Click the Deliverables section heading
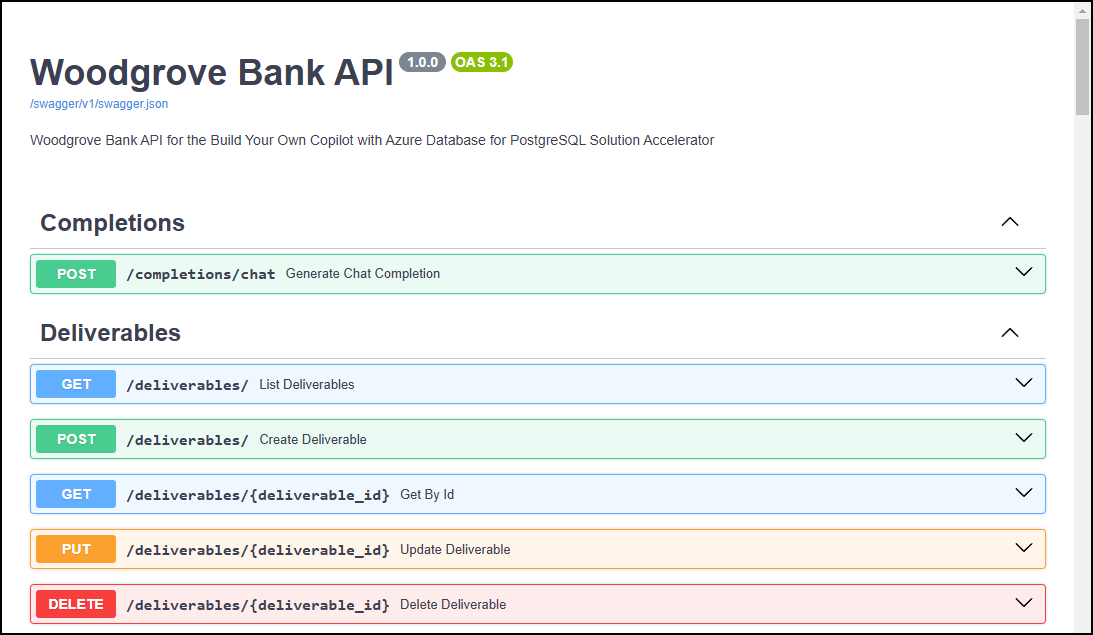Viewport: 1093px width, 635px height. pyautogui.click(x=110, y=333)
